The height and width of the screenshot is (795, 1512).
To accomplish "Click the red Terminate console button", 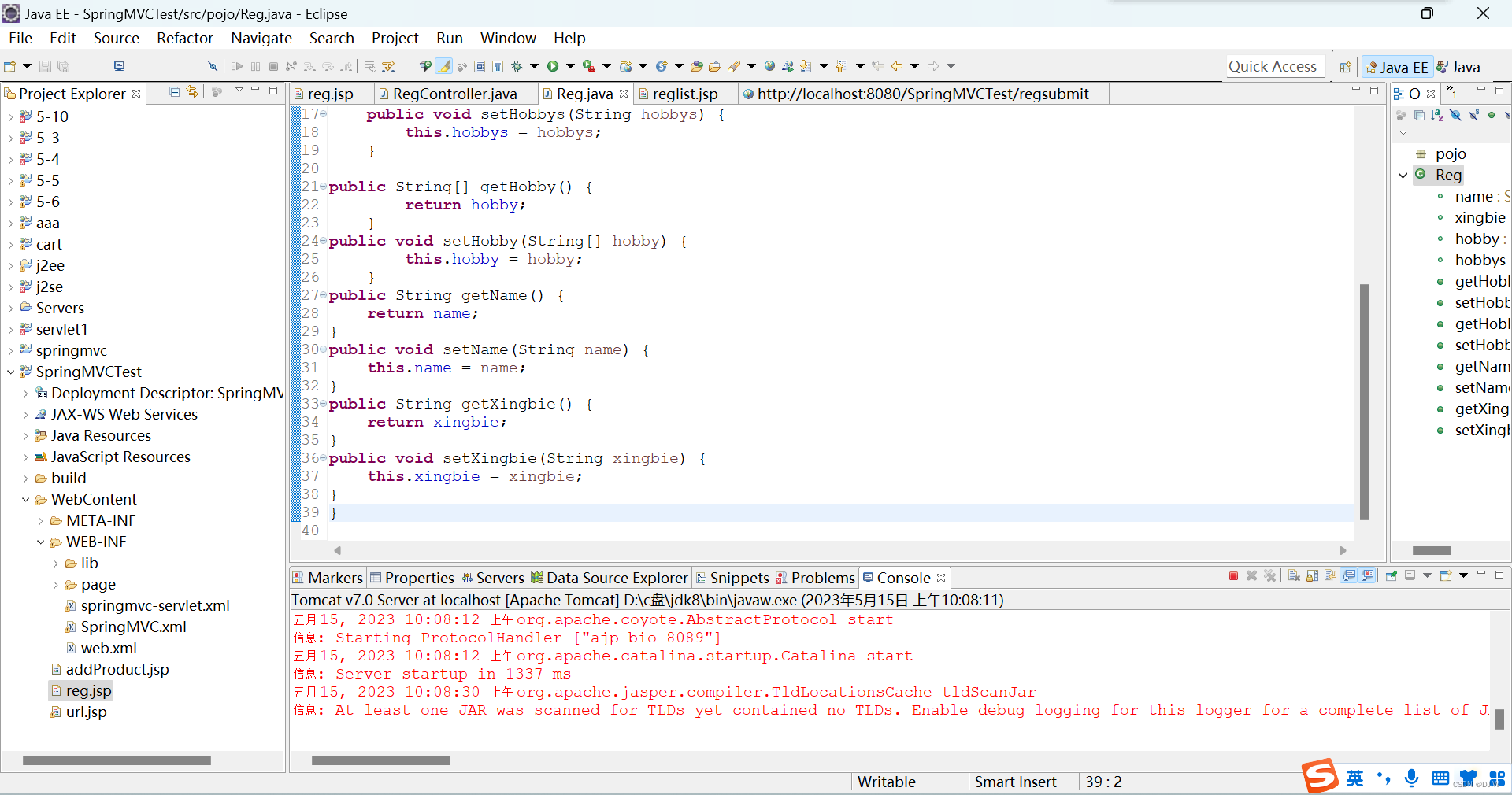I will pyautogui.click(x=1233, y=576).
